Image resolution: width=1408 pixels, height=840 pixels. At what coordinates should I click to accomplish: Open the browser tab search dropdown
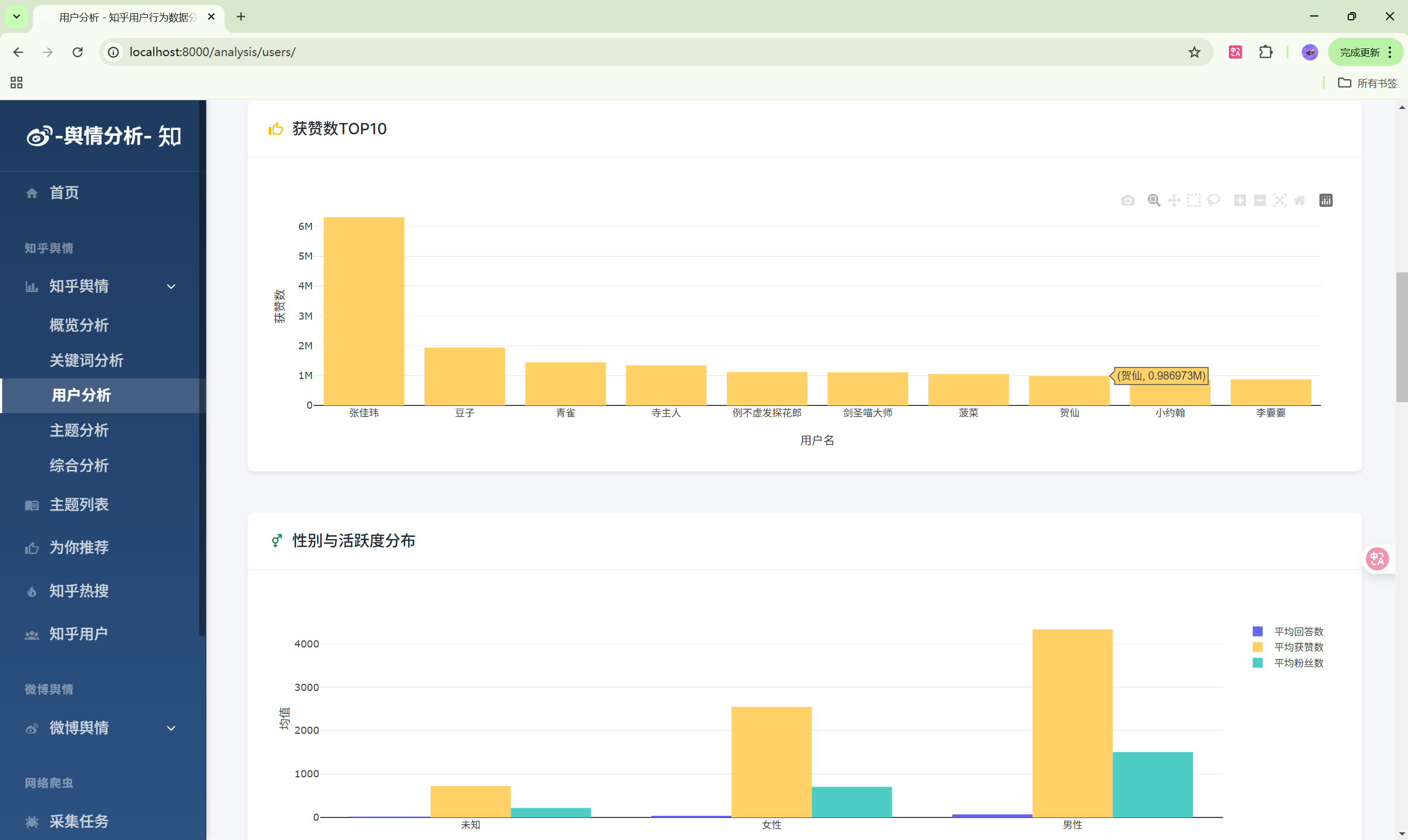17,17
